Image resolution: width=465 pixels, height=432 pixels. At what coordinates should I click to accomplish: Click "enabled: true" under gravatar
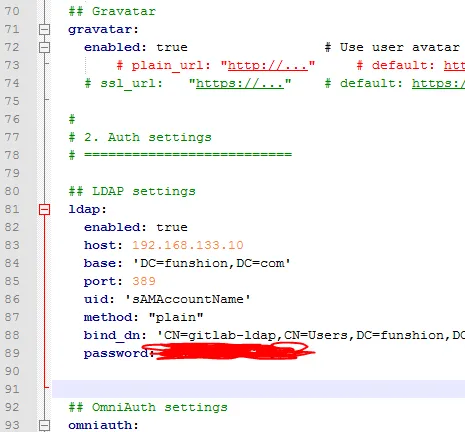pos(136,47)
